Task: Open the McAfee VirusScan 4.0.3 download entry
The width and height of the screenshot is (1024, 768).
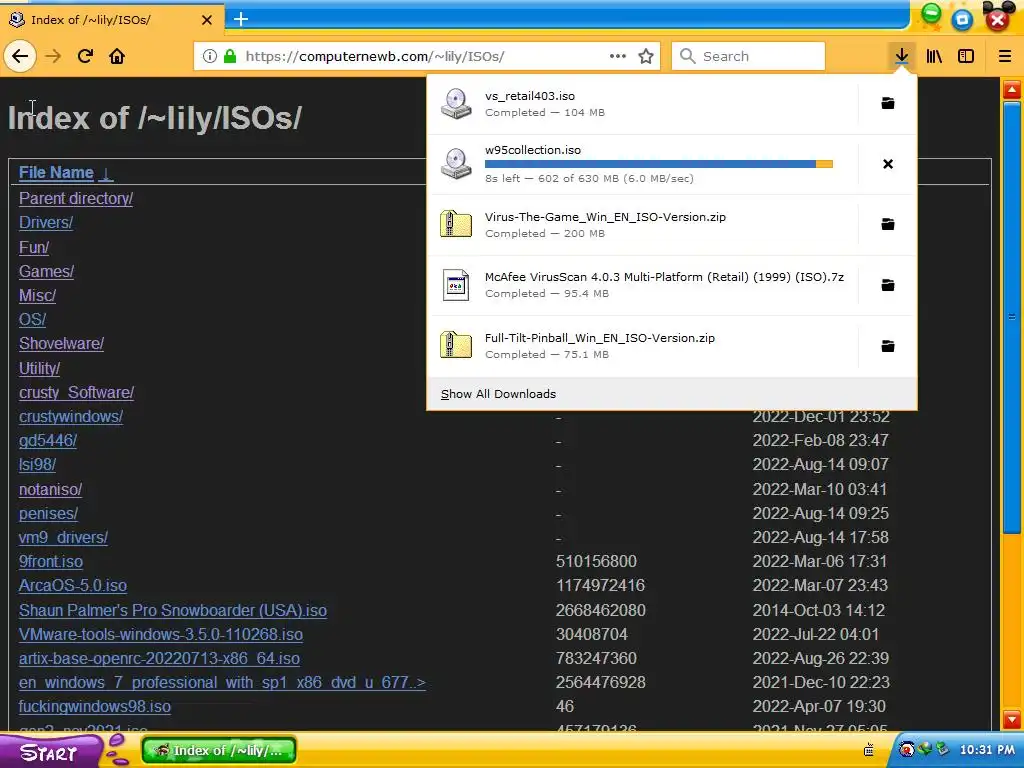Action: click(643, 285)
